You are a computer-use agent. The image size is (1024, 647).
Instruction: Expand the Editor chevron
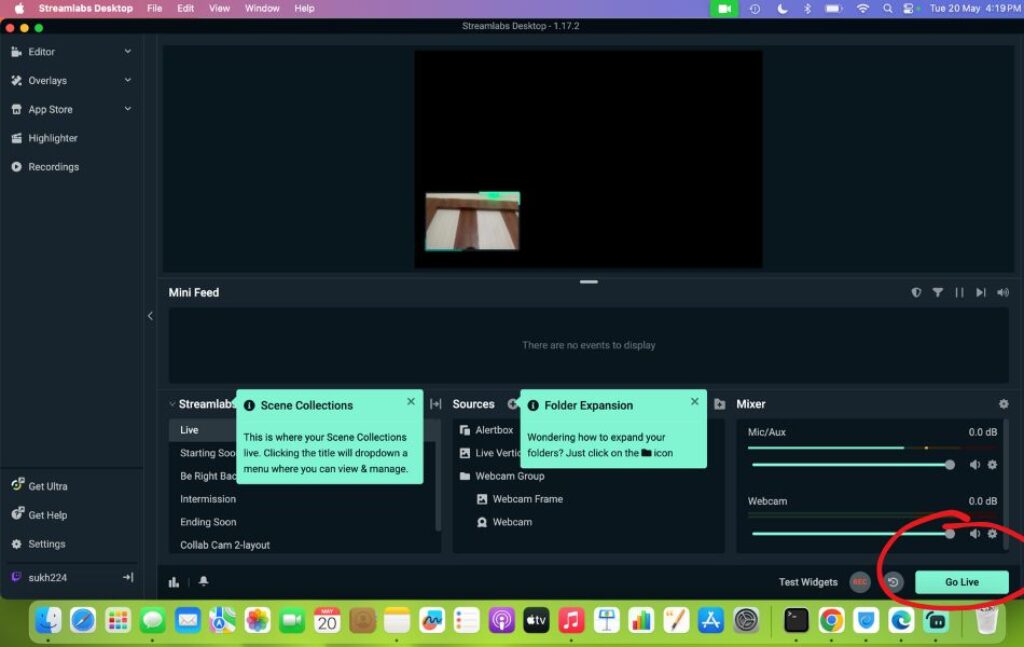coord(128,51)
